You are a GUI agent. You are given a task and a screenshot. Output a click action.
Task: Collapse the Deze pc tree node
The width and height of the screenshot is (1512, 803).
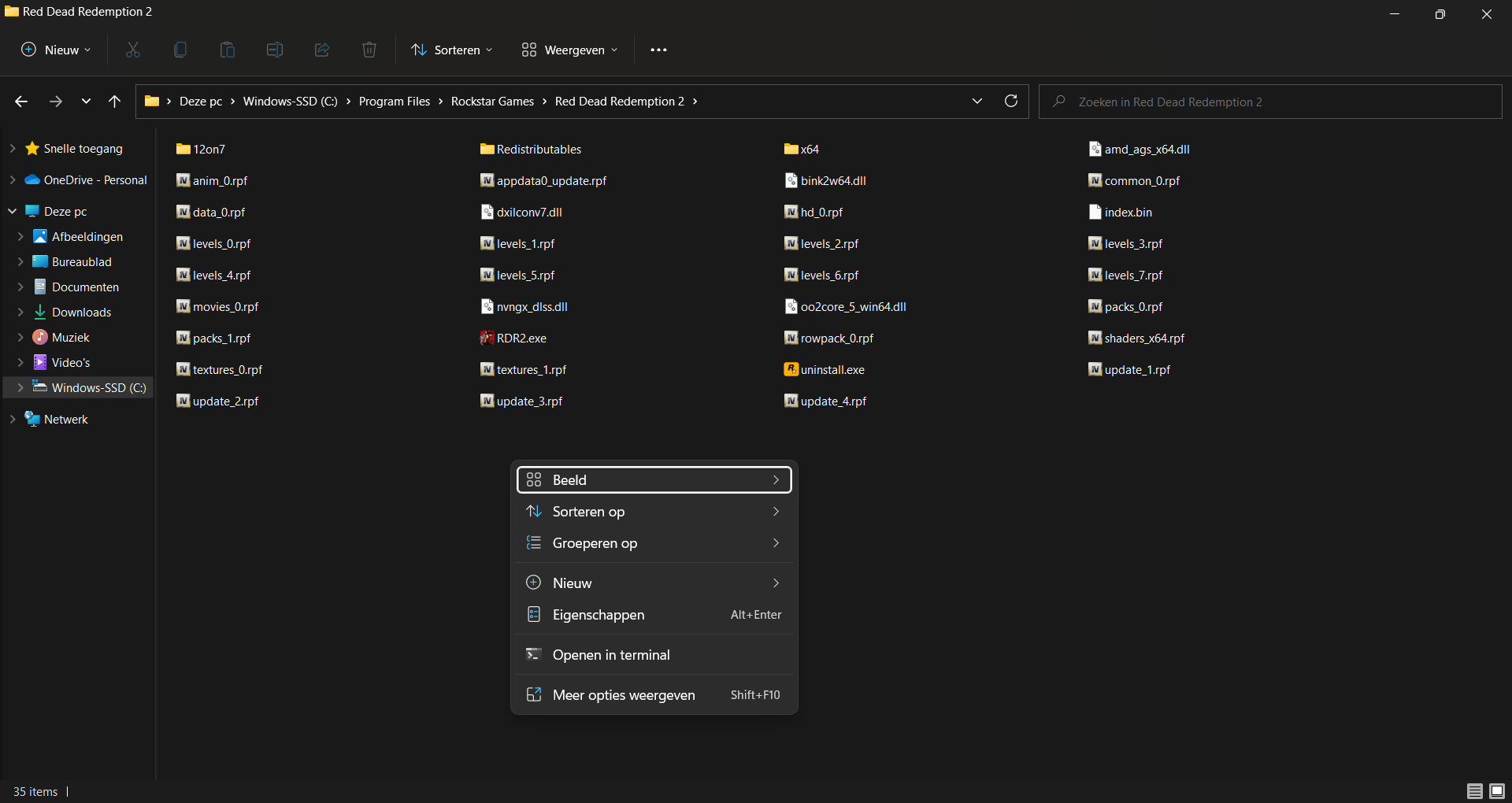click(13, 211)
